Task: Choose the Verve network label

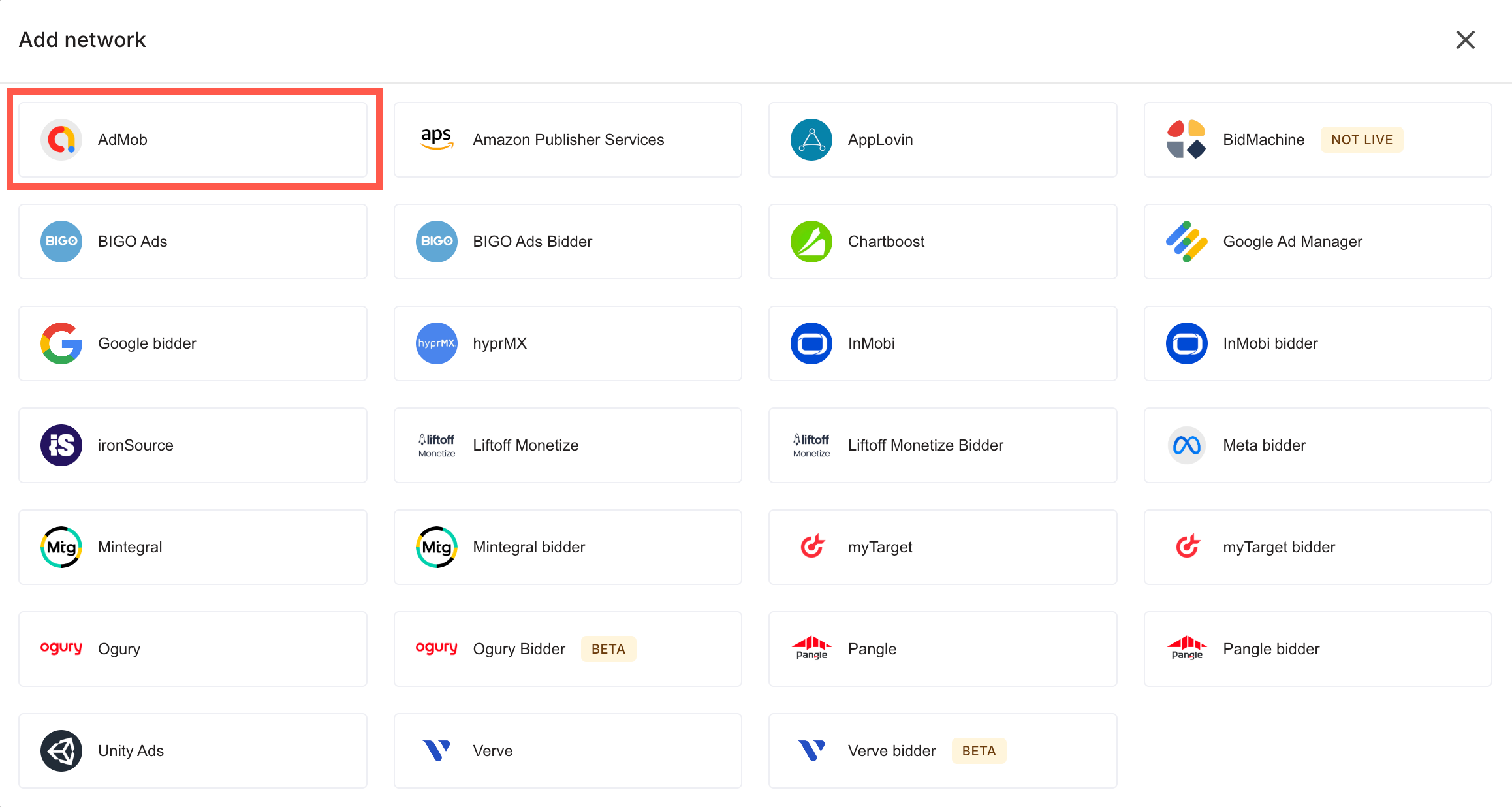Action: click(493, 751)
